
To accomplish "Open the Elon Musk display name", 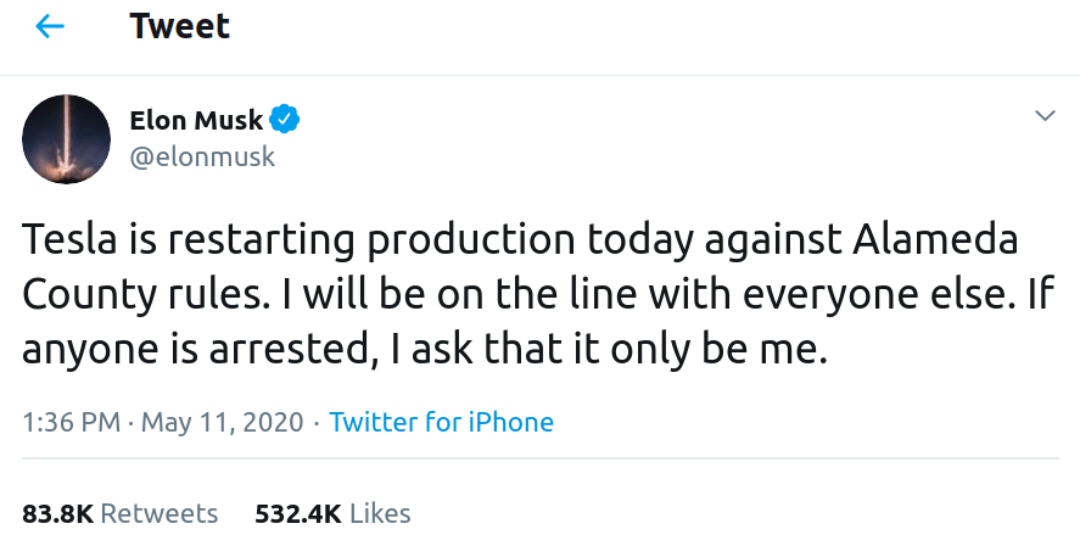I will (x=196, y=120).
